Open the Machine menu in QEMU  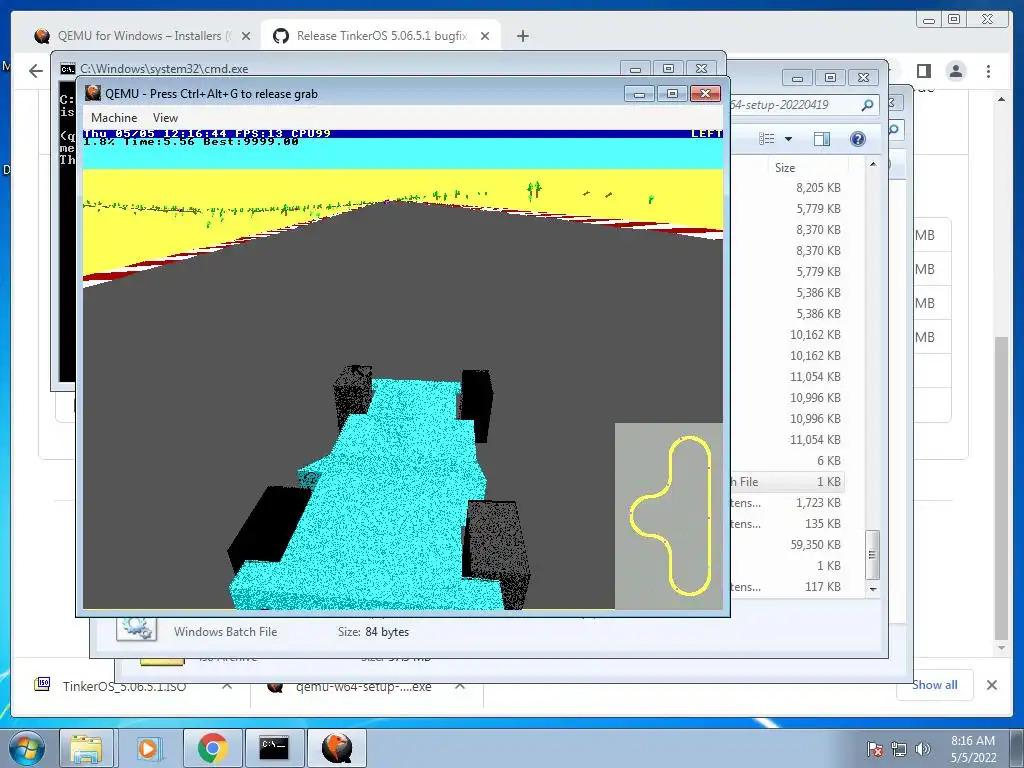point(114,118)
